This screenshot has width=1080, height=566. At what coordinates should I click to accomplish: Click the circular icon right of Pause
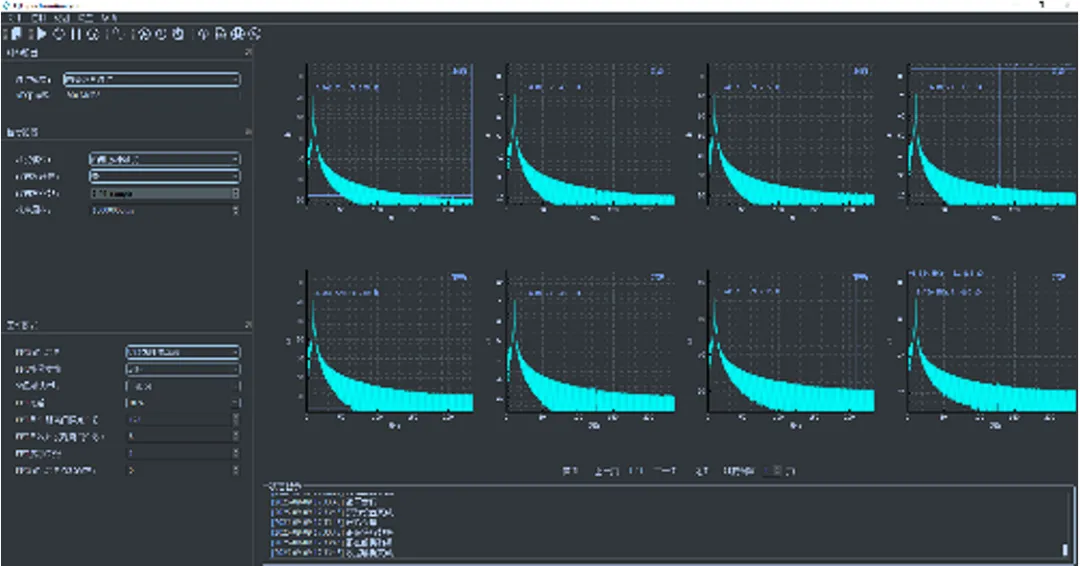point(92,34)
